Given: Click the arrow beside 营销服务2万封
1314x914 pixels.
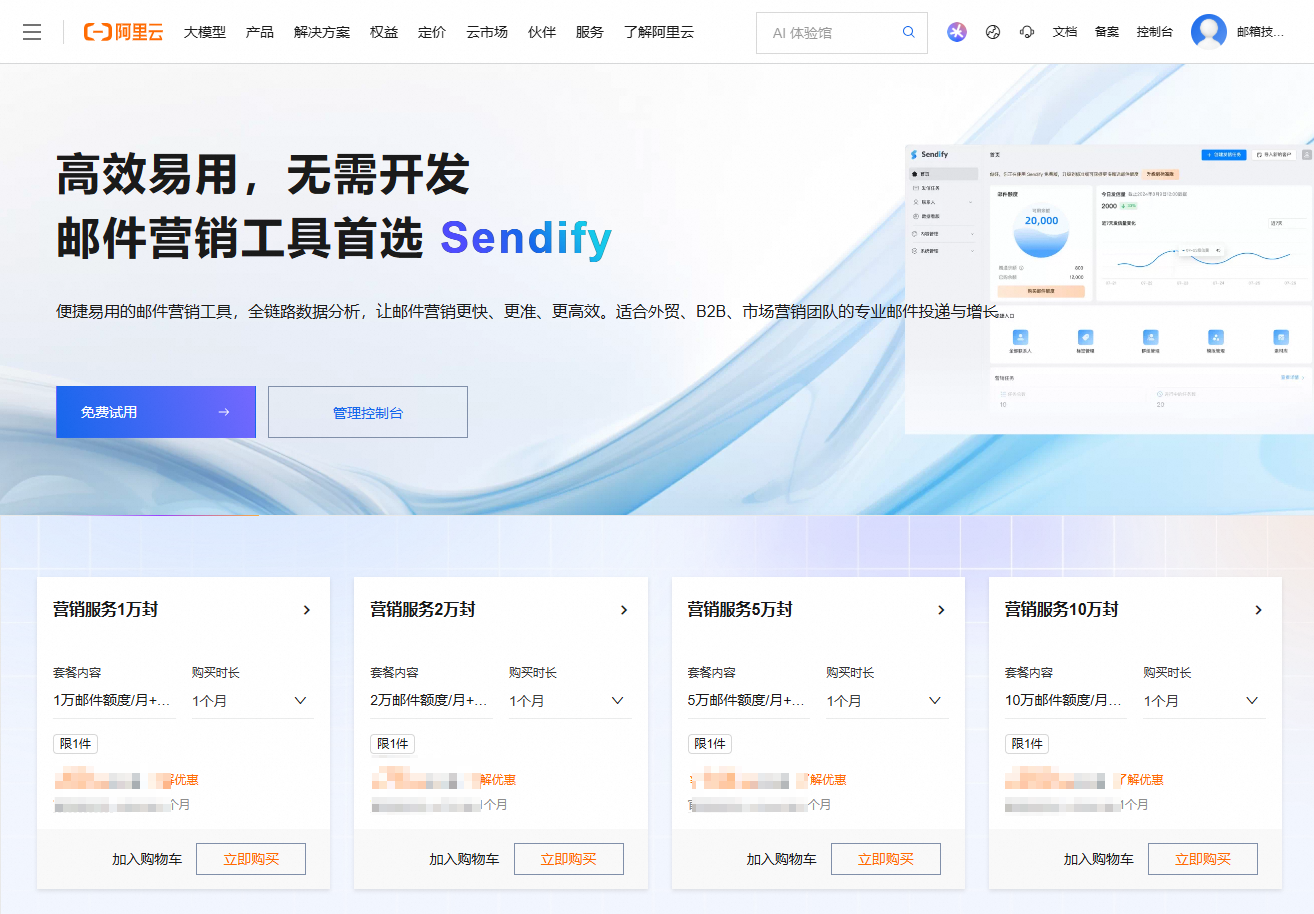Looking at the screenshot, I should click(624, 610).
